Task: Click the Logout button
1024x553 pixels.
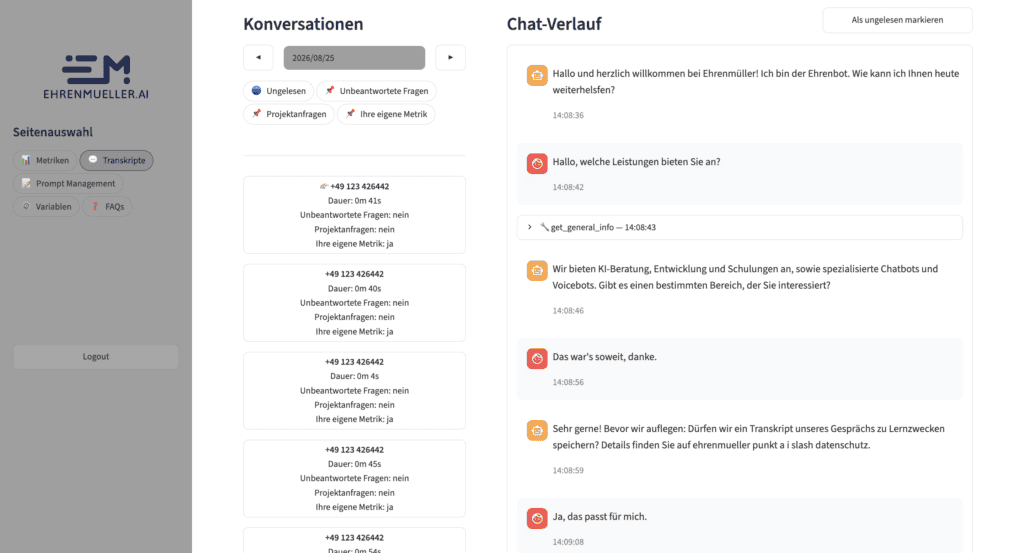Action: [96, 356]
